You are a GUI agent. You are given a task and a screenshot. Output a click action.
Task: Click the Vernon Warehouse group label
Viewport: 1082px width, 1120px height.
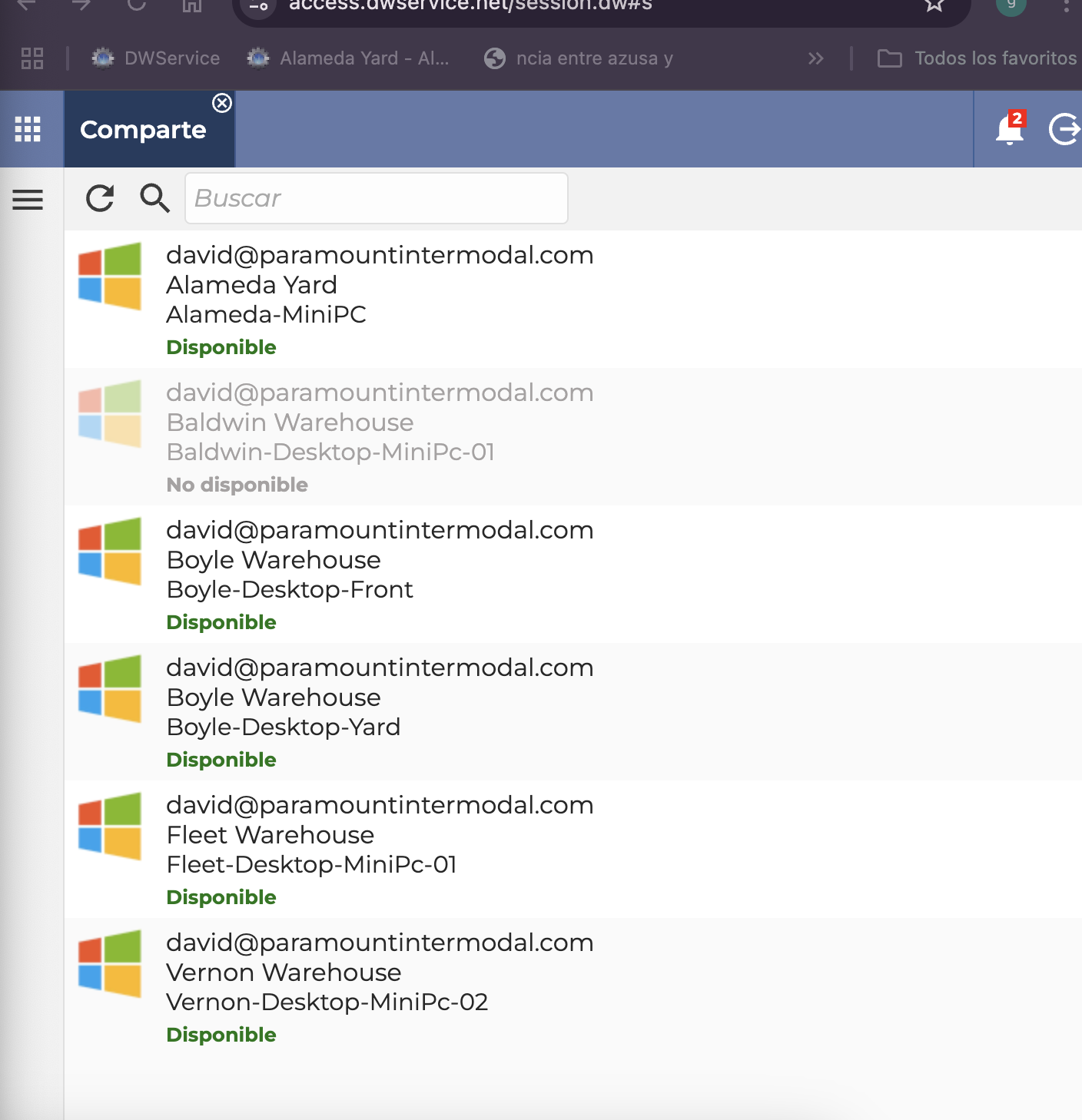[x=284, y=973]
